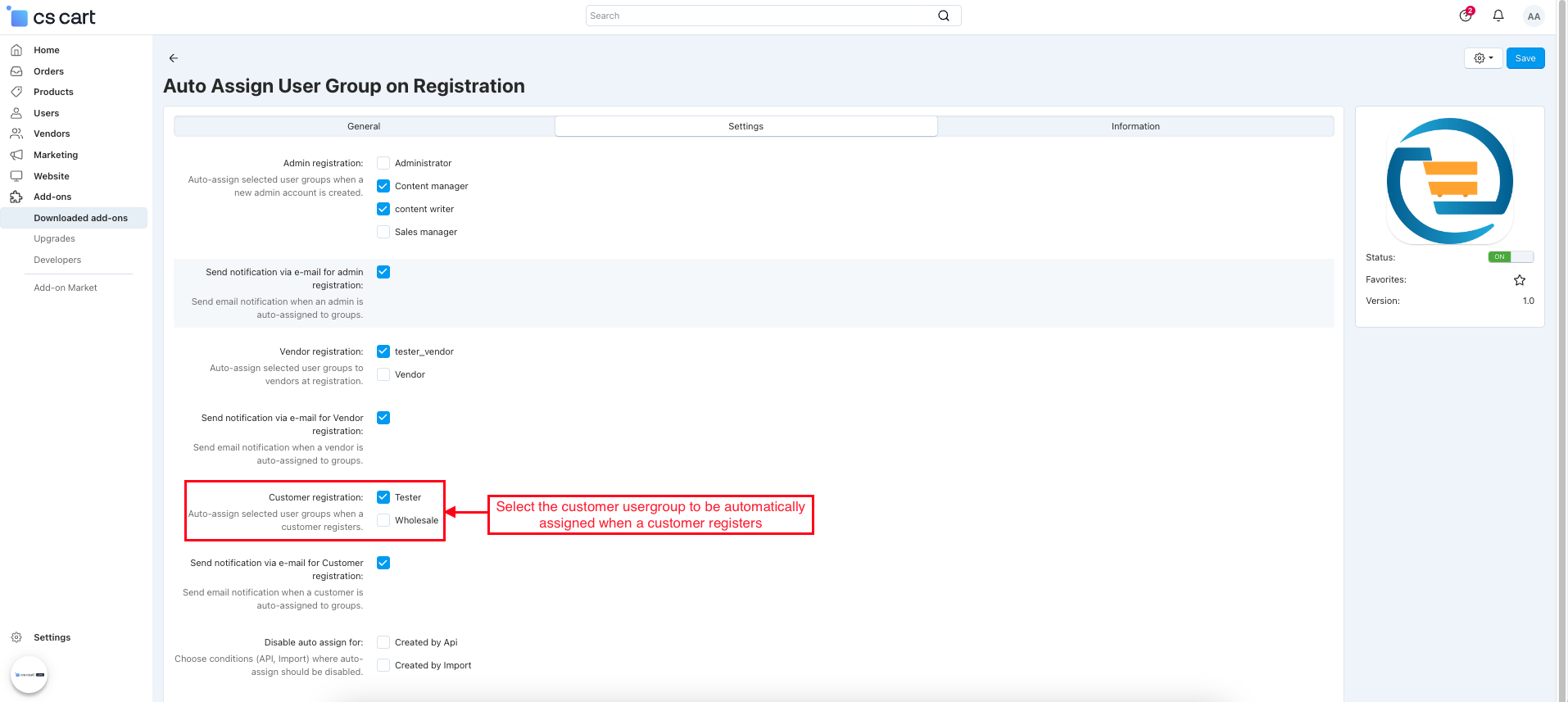Check the Wholesale customer group
Viewport: 1568px width, 702px height.
tap(383, 520)
